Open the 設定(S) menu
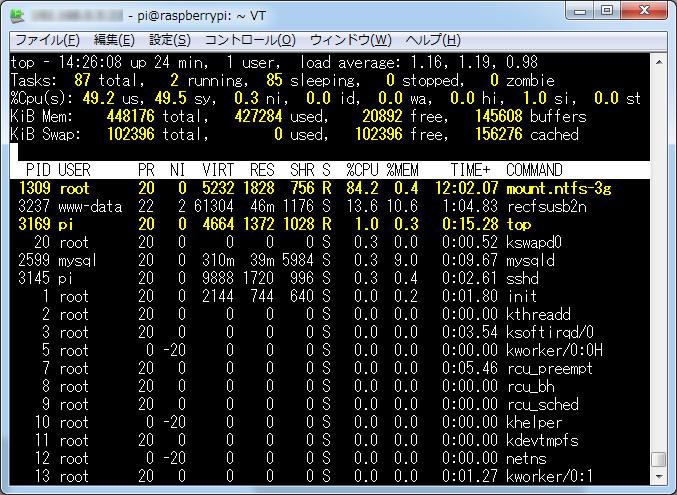Image resolution: width=677 pixels, height=495 pixels. pos(170,40)
